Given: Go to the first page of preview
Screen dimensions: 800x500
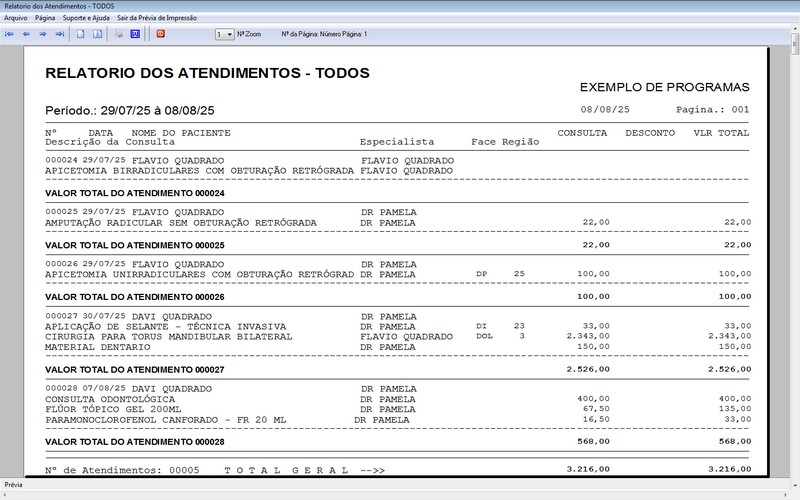Looking at the screenshot, I should click(10, 34).
